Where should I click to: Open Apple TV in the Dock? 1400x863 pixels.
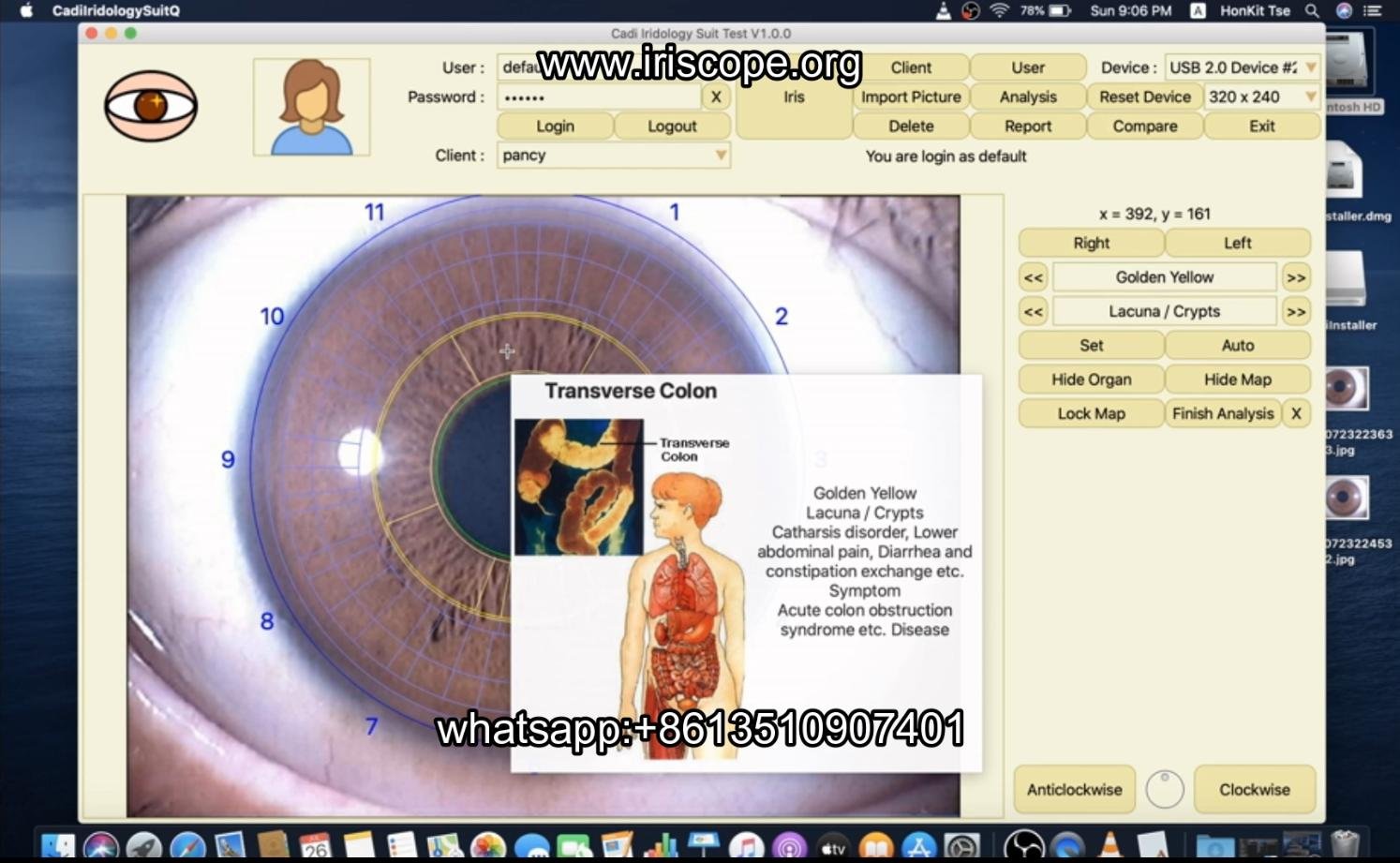pos(833,846)
